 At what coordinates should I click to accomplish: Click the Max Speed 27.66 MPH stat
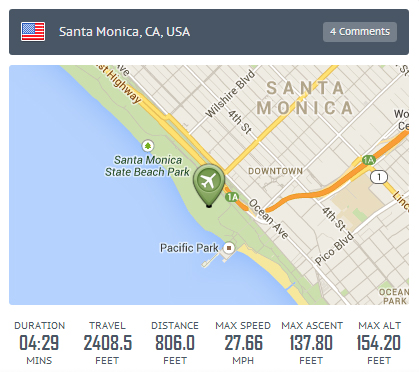click(243, 343)
